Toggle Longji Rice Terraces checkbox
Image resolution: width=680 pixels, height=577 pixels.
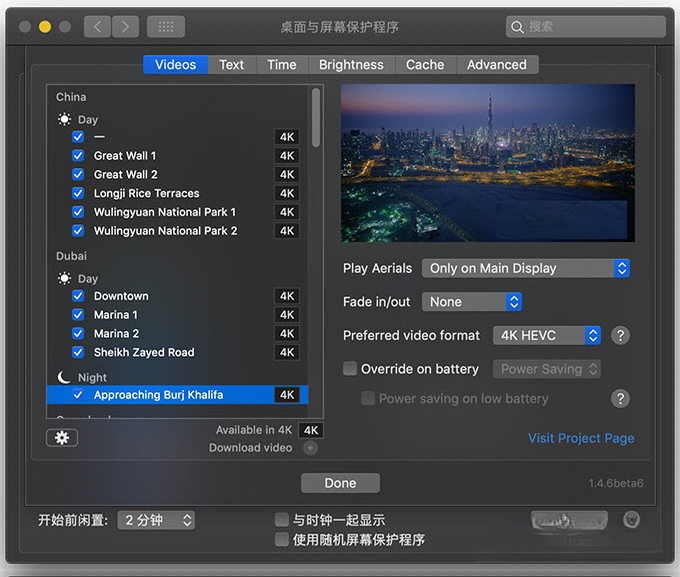click(x=78, y=193)
